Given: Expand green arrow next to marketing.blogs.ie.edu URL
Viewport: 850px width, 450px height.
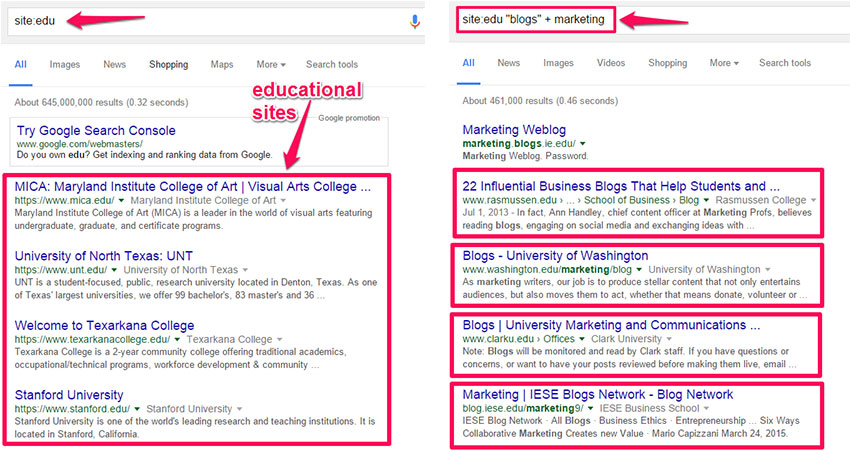Looking at the screenshot, I should [x=583, y=144].
